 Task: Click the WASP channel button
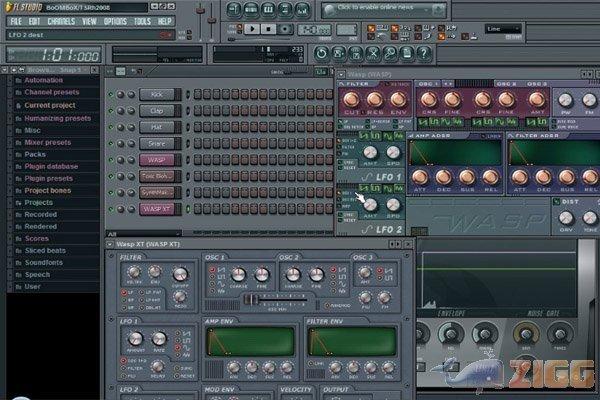tap(157, 160)
